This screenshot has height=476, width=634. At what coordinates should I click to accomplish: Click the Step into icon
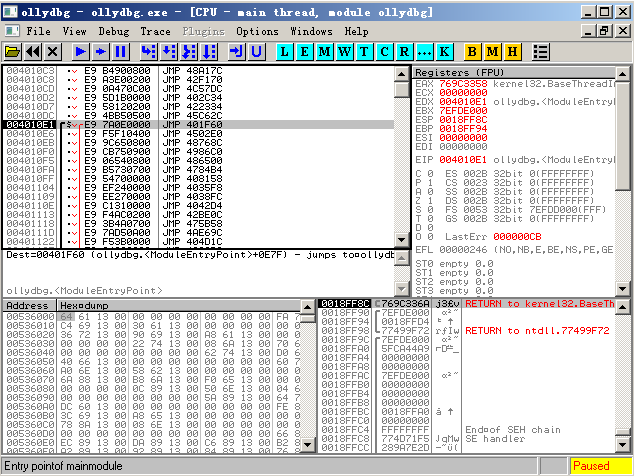tap(148, 52)
